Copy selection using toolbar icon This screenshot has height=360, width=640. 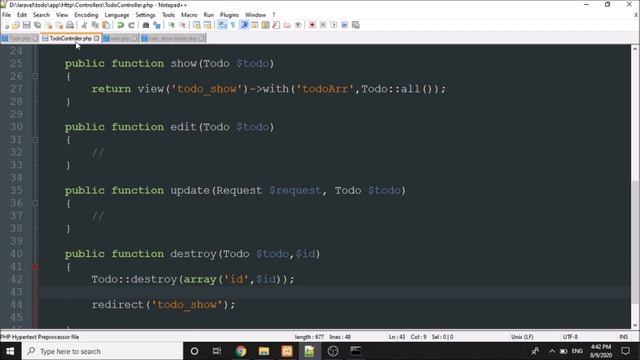95,25
